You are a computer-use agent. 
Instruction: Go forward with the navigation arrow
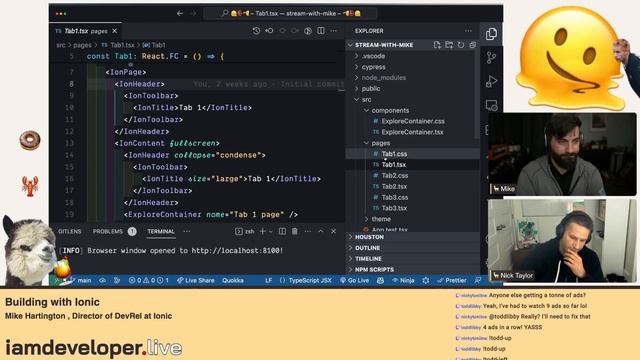(x=193, y=13)
